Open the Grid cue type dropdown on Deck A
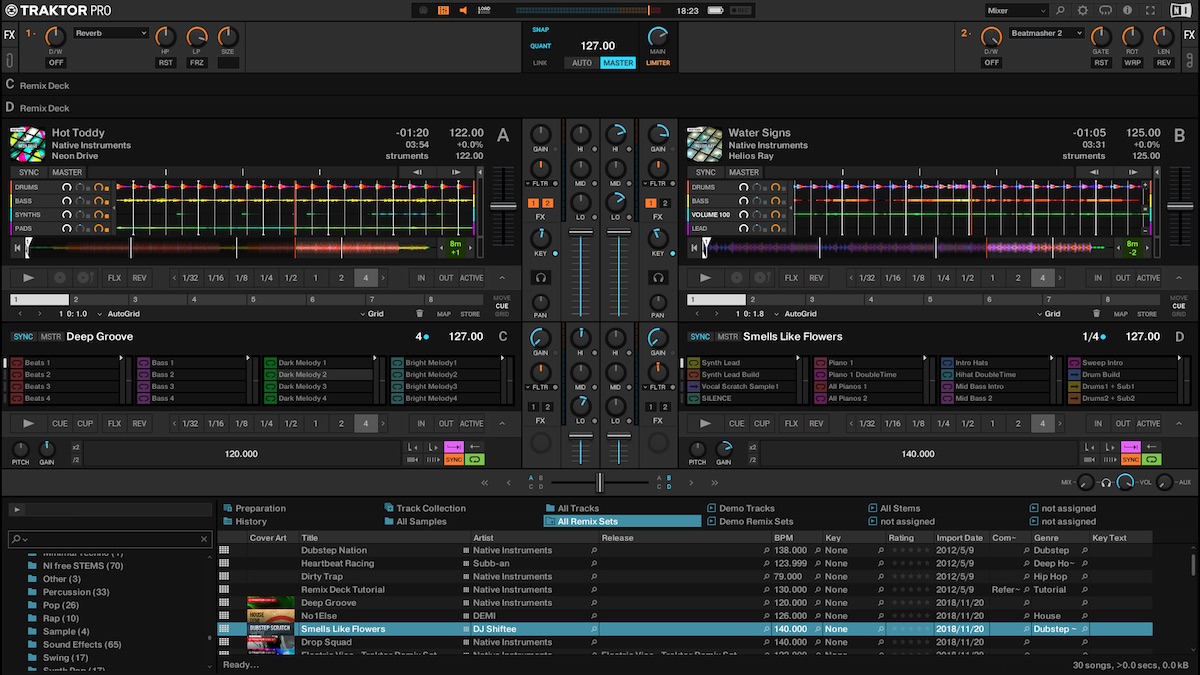Viewport: 1200px width, 675px height. click(373, 314)
